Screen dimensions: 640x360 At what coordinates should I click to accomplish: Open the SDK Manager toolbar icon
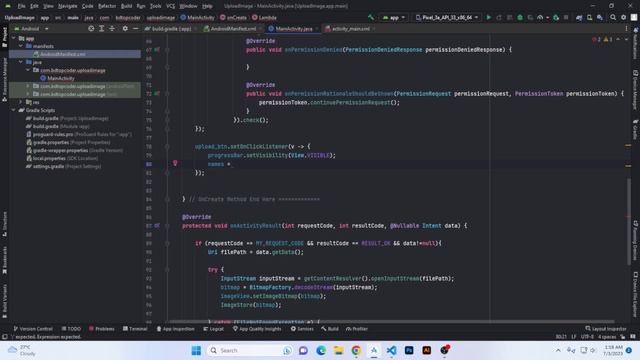point(600,18)
